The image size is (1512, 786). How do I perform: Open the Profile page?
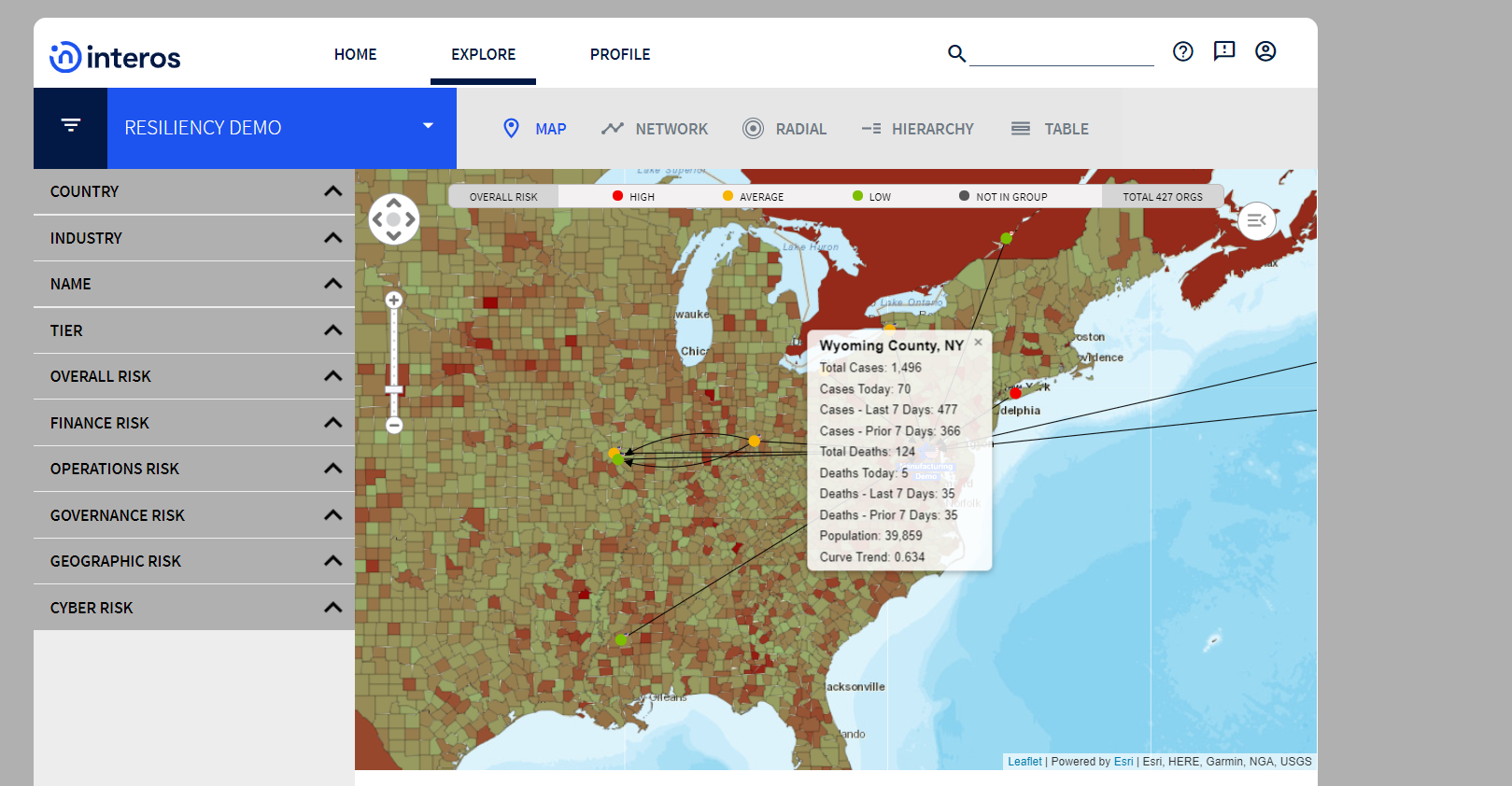coord(620,54)
